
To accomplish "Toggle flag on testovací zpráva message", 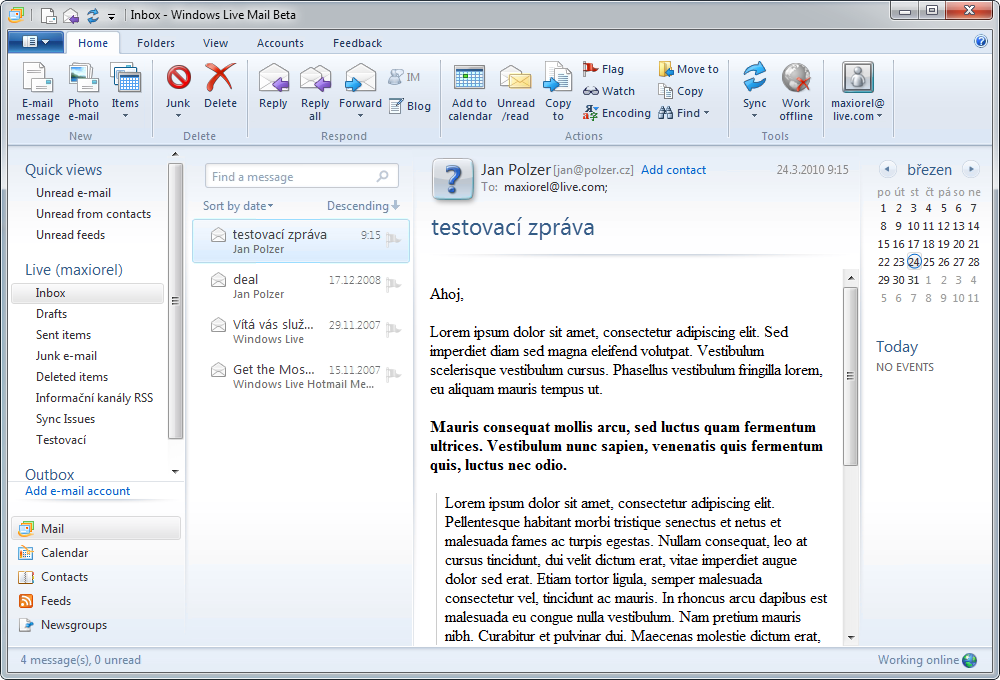I will pos(393,240).
